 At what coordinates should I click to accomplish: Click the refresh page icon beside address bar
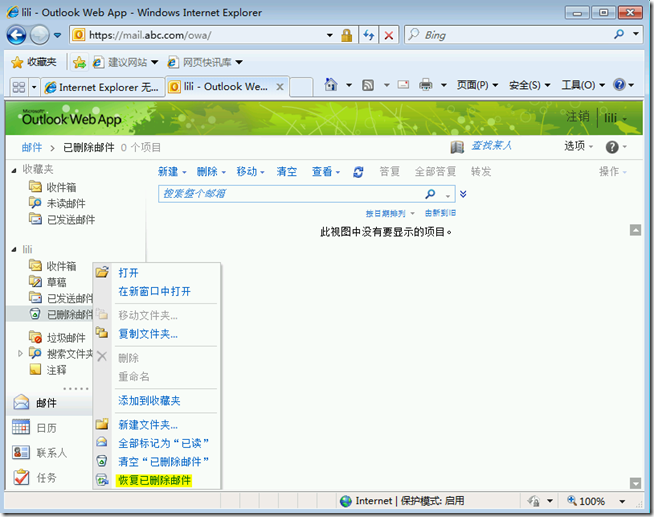pyautogui.click(x=369, y=35)
